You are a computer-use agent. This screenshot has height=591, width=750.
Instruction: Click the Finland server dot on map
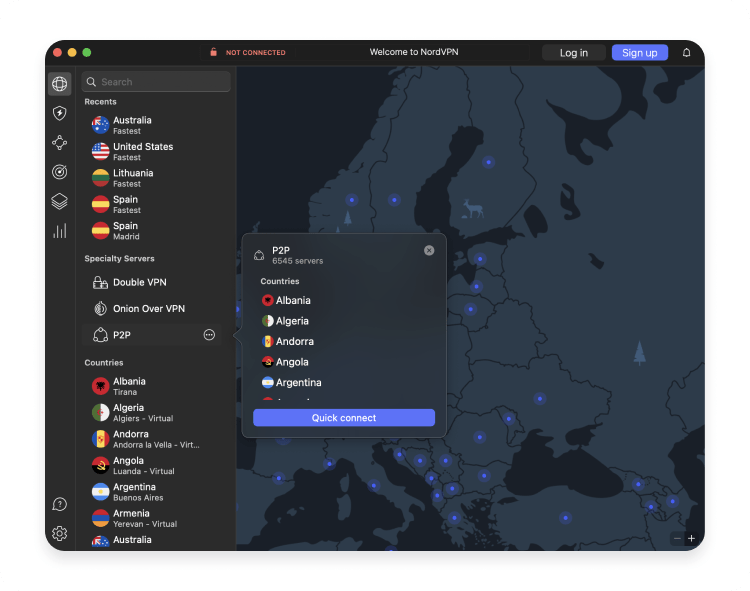488,162
